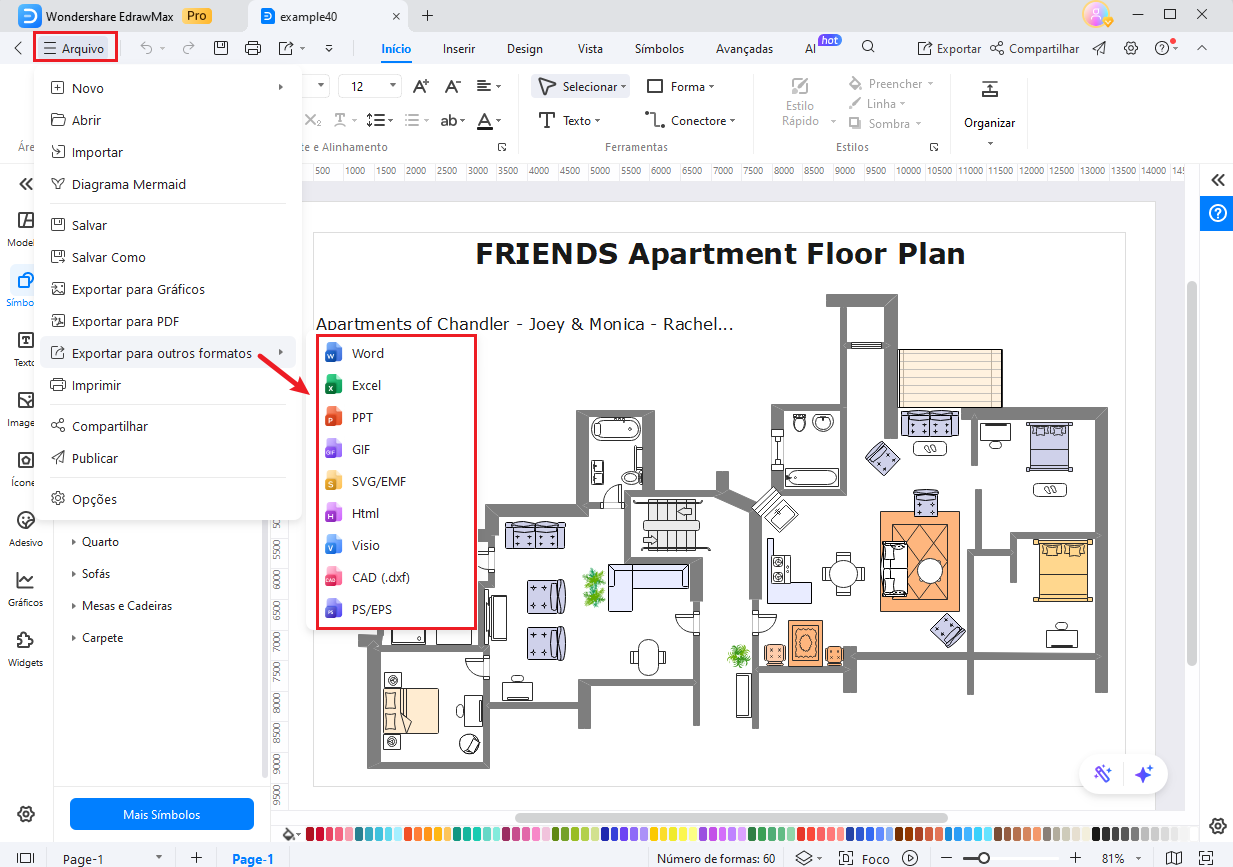Open help question mark dropdown

tap(1165, 48)
